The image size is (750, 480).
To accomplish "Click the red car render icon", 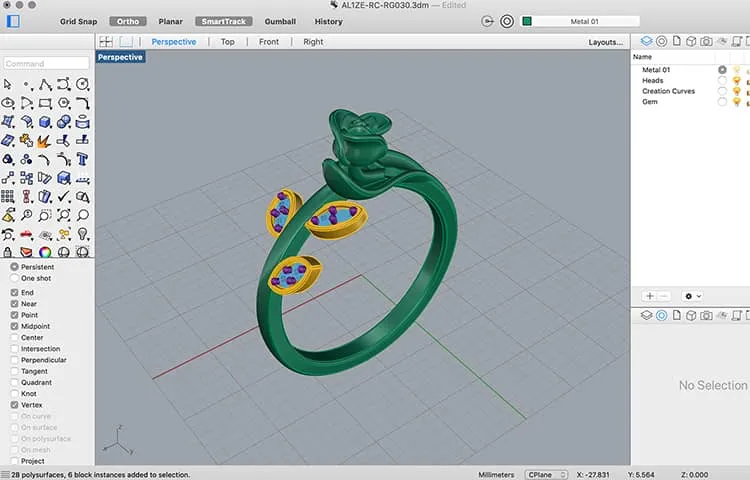I will pos(26,234).
